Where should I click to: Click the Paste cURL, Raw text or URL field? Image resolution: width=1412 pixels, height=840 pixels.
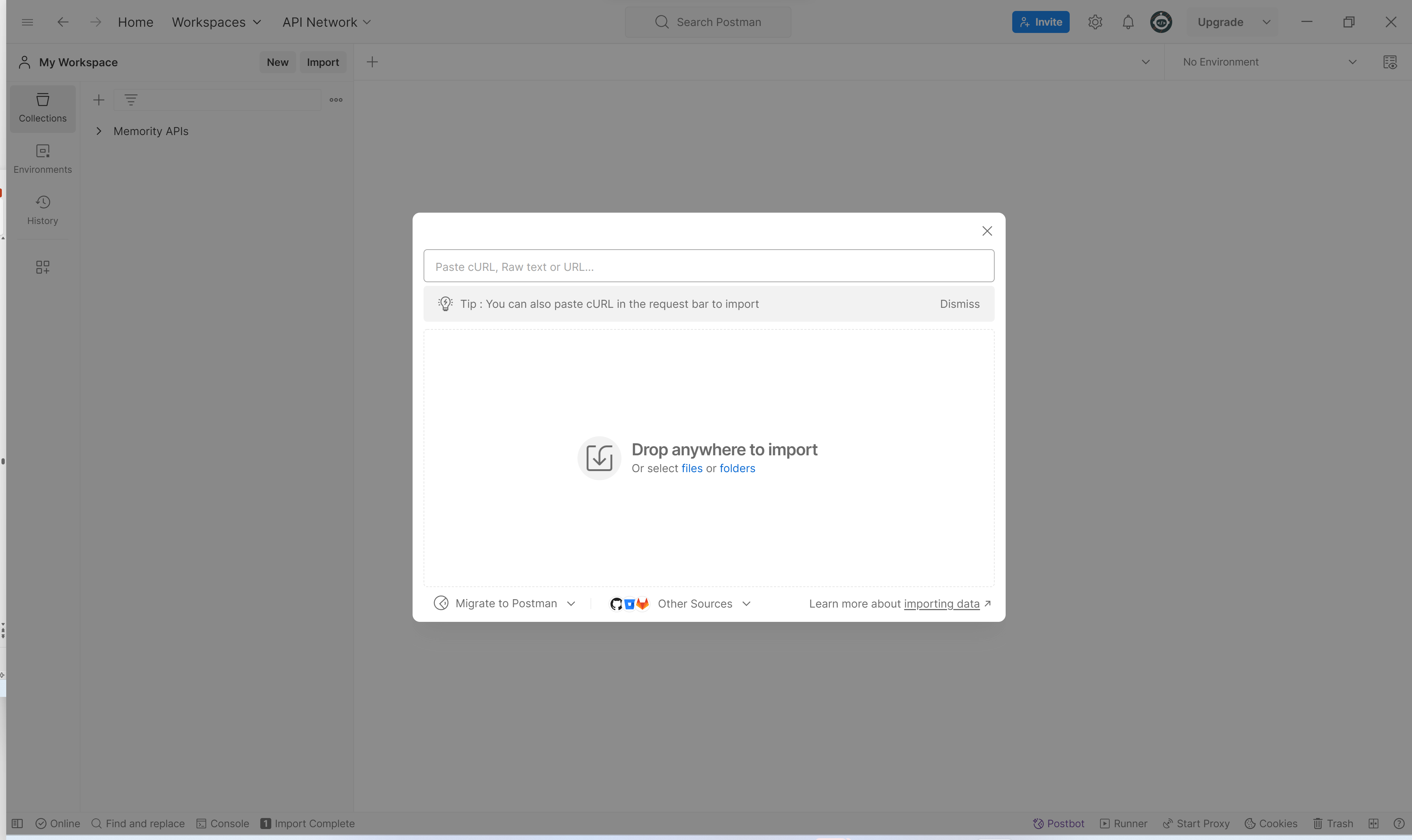click(x=708, y=266)
